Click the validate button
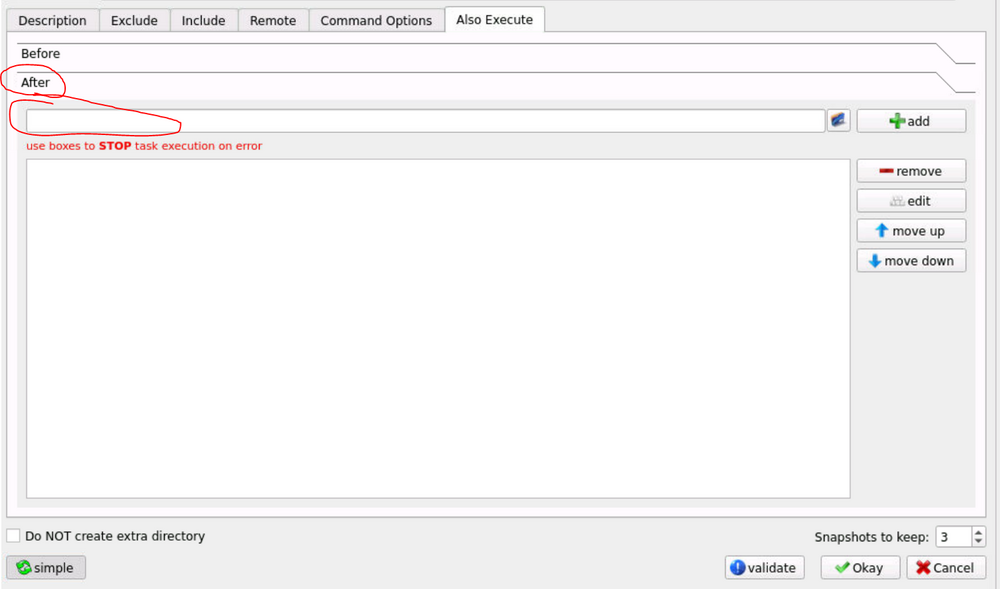 (x=764, y=567)
